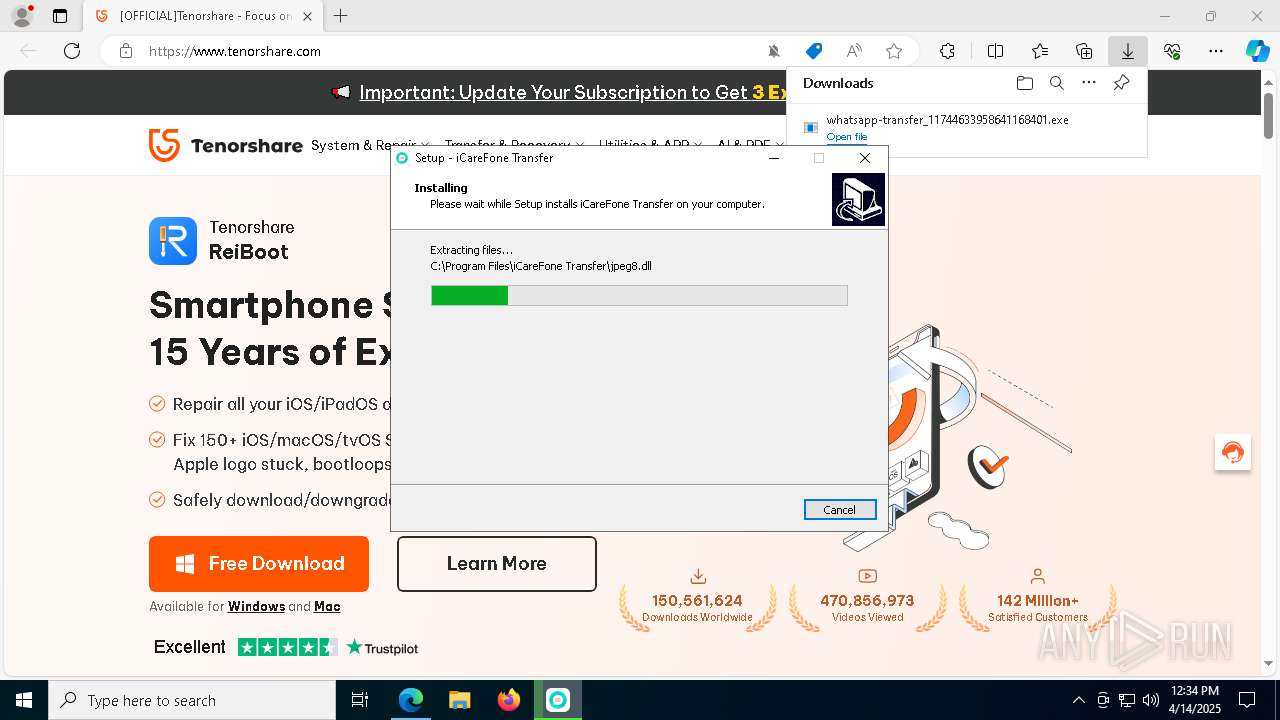Open Copilot sidebar icon
The image size is (1280, 720).
(x=1257, y=51)
